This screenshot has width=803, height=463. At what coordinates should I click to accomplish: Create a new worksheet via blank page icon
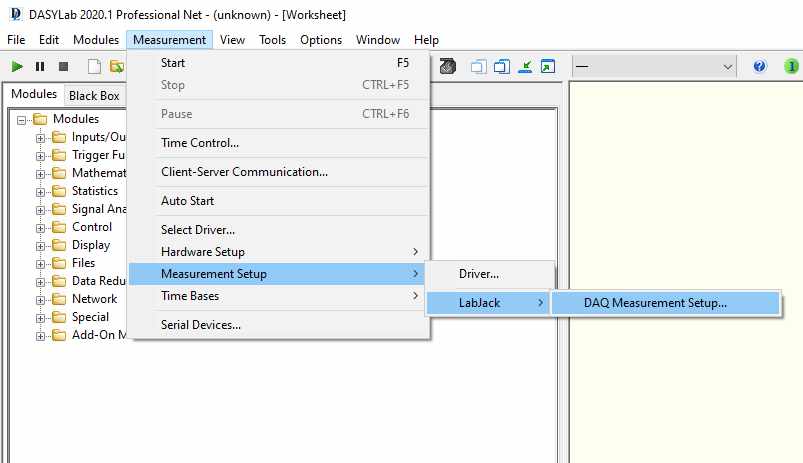pos(94,67)
